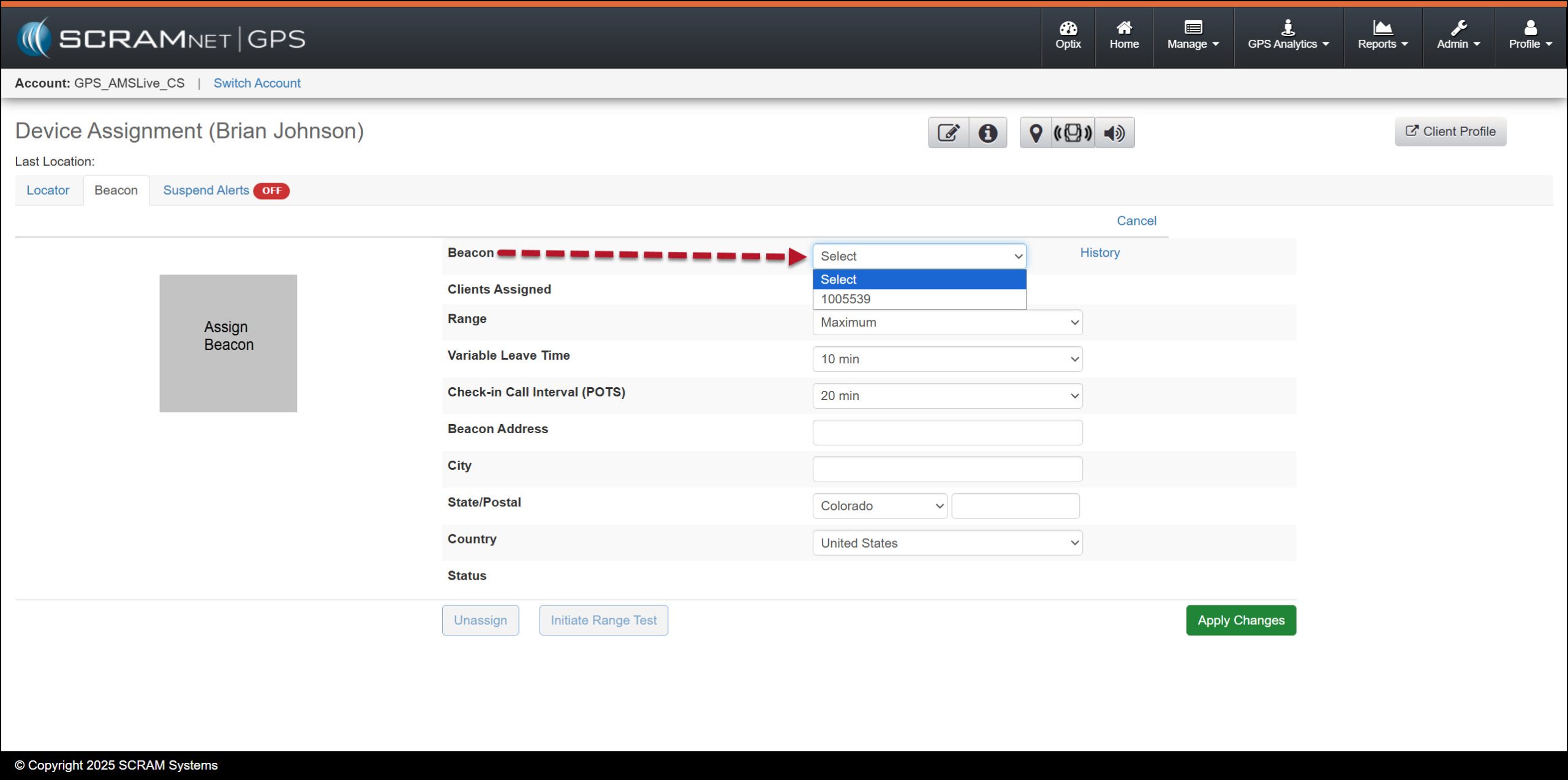1568x780 pixels.
Task: Open the State dropdown showing Colorado
Action: (x=880, y=506)
